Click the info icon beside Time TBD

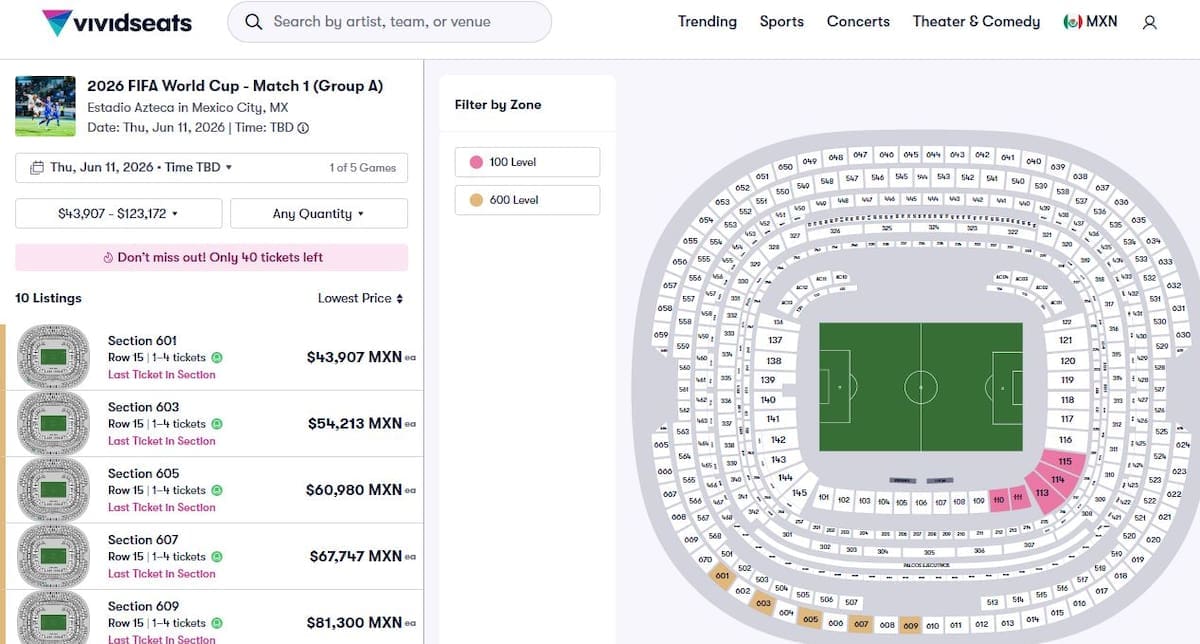tap(303, 128)
